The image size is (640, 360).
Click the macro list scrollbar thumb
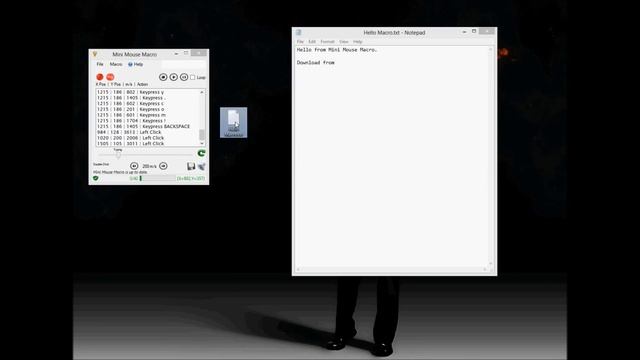click(202, 135)
